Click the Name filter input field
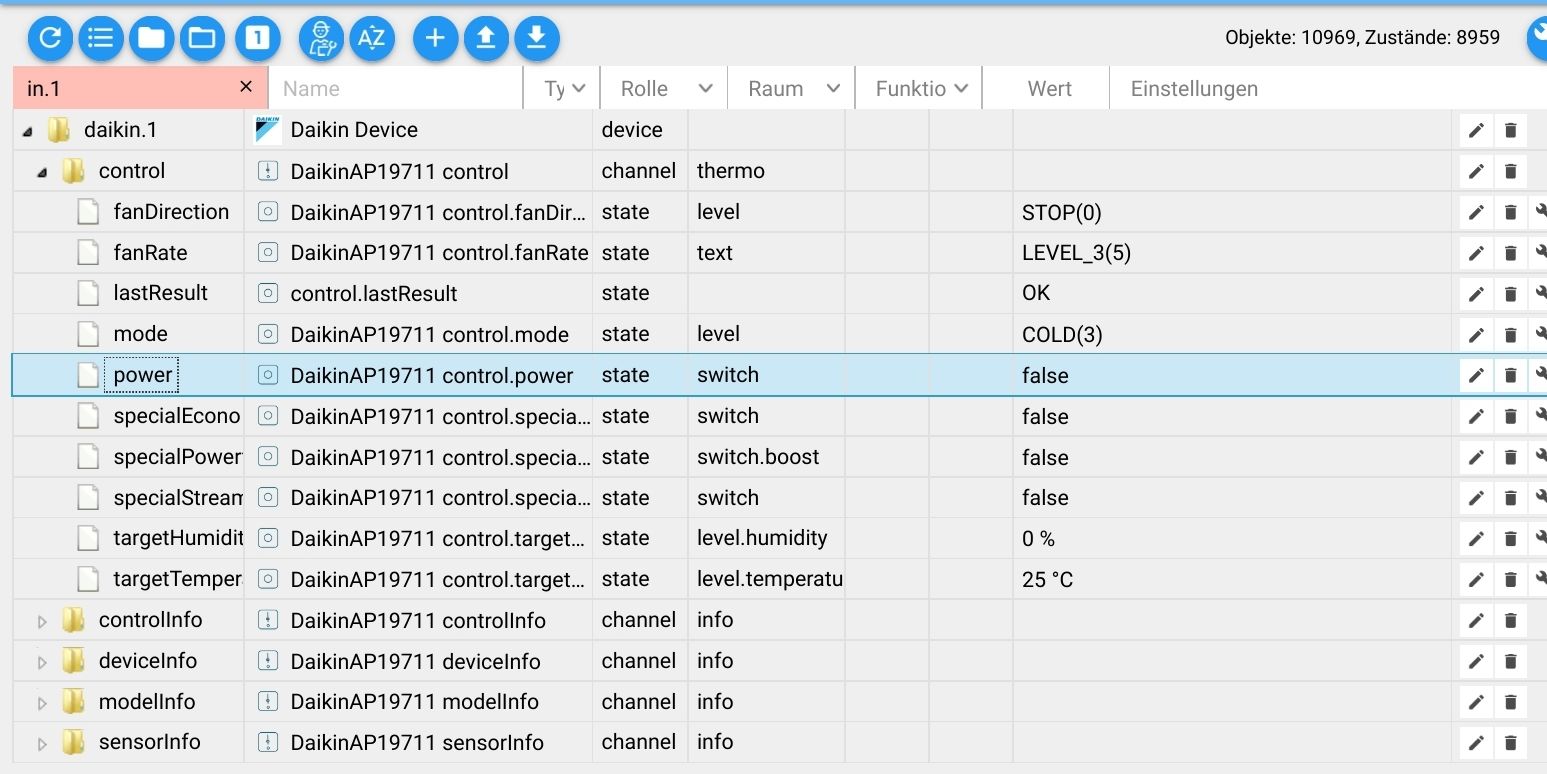This screenshot has width=1547, height=774. (x=395, y=88)
